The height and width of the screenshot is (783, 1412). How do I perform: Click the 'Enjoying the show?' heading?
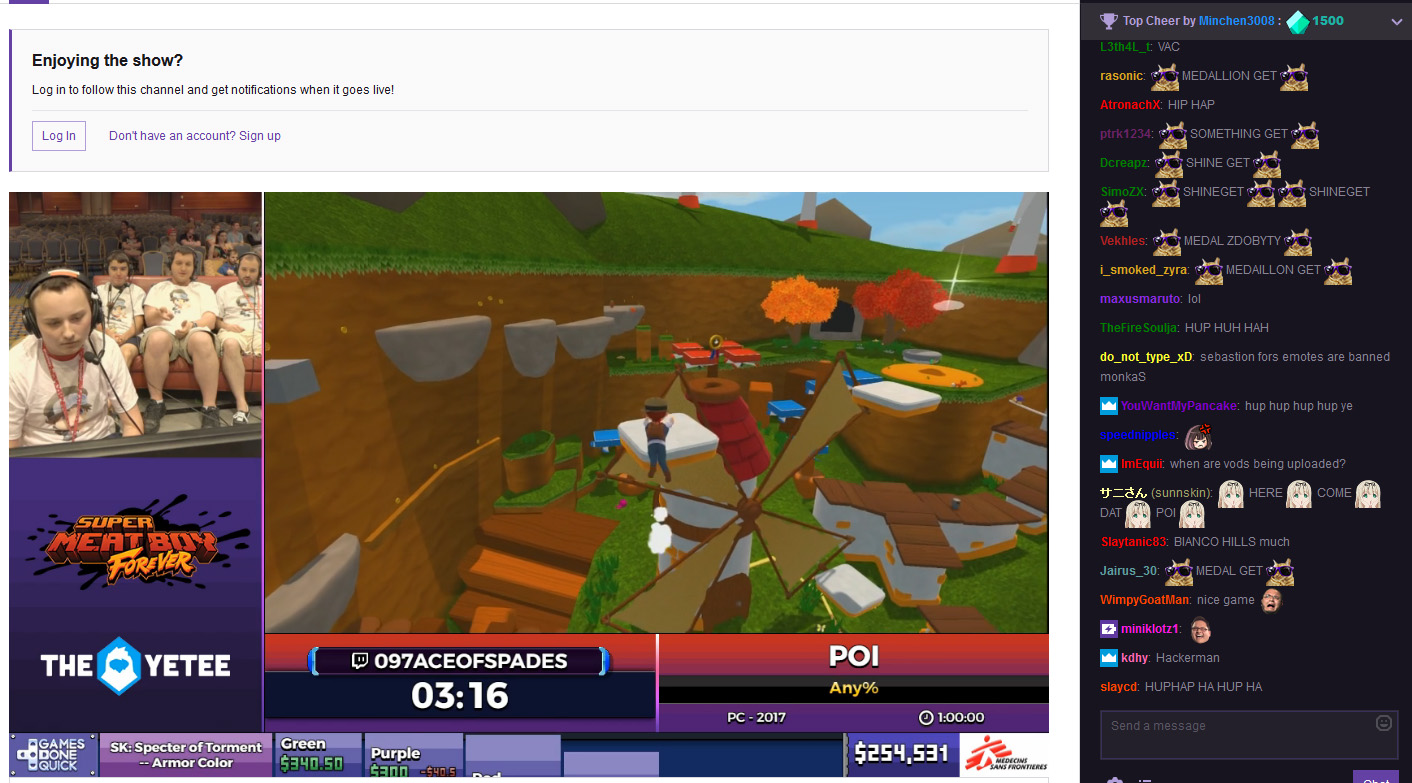tap(108, 61)
